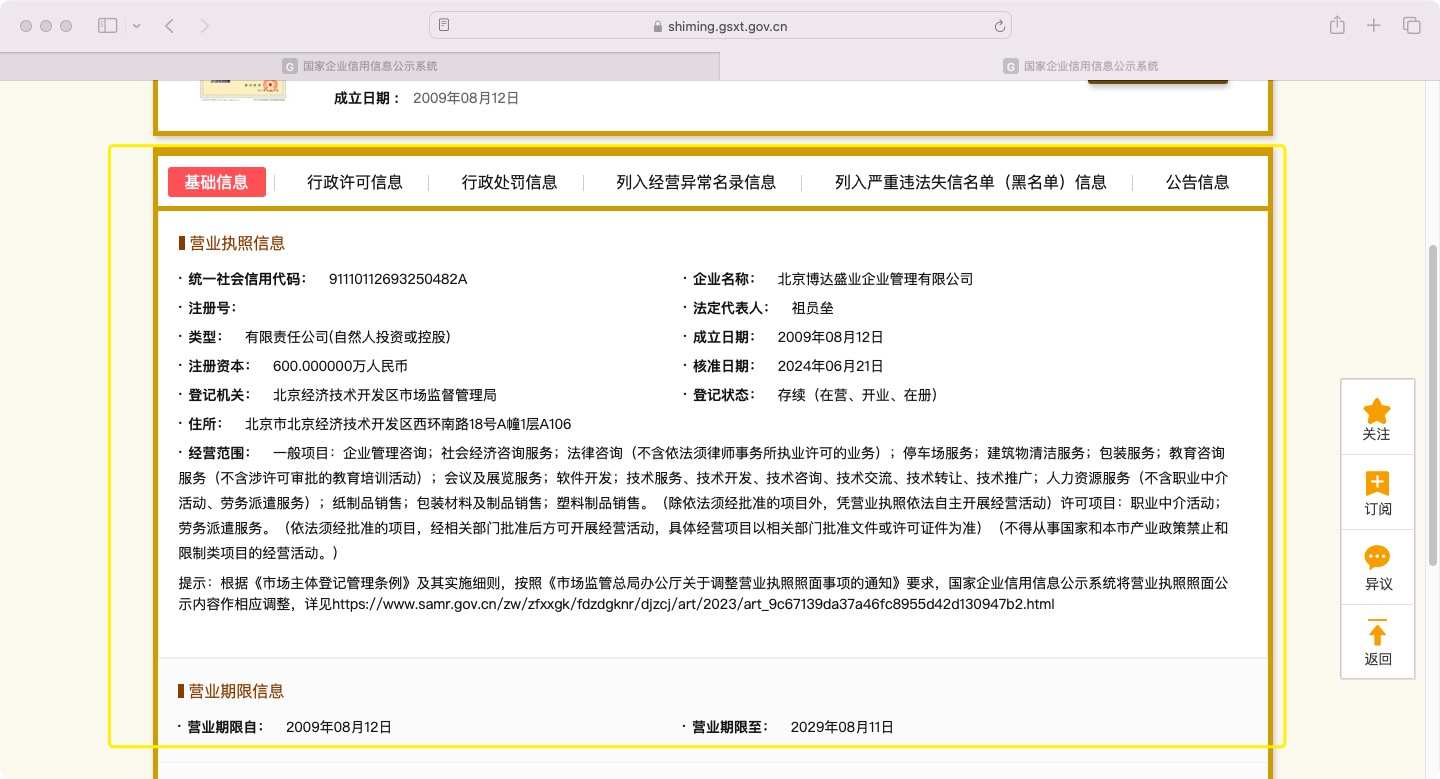Viewport: 1440px width, 779px height.
Task: Open the 列入经营异常名录信息 tab
Action: pos(696,182)
